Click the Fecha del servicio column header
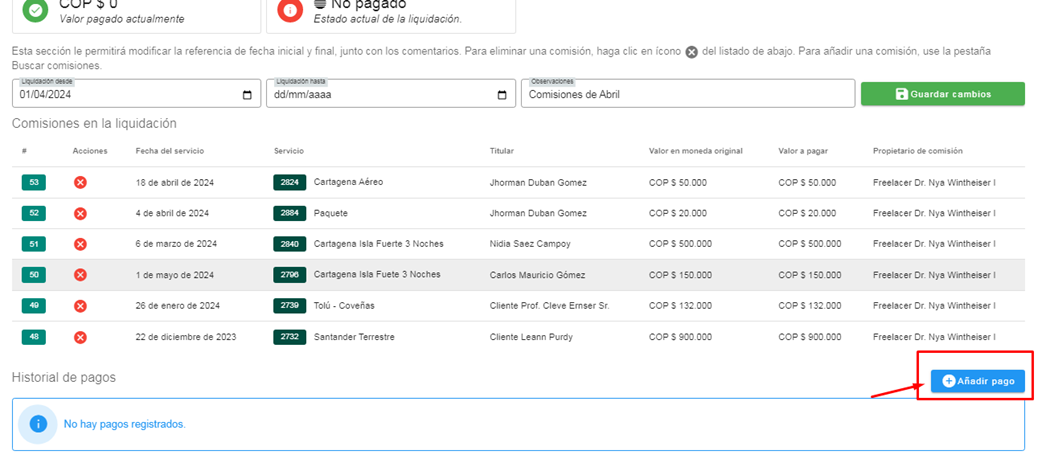This screenshot has width=1050, height=463. tap(170, 151)
